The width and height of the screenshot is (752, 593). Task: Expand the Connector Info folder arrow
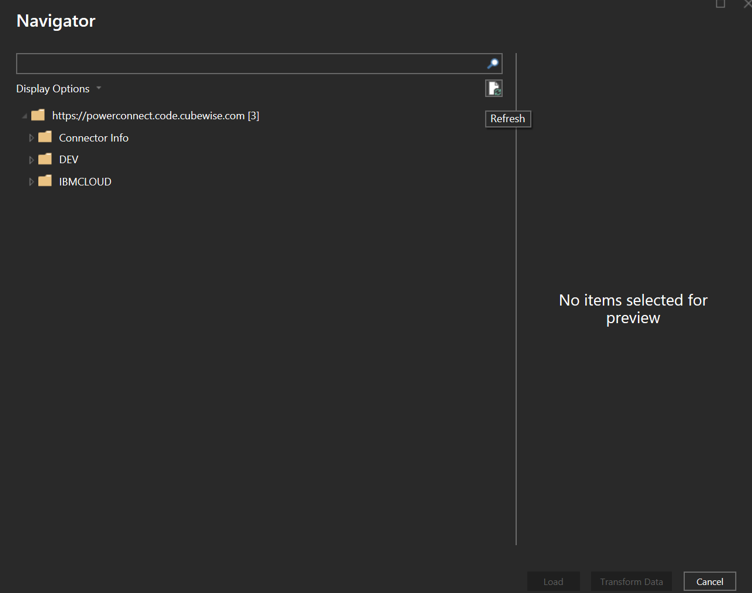coord(31,138)
